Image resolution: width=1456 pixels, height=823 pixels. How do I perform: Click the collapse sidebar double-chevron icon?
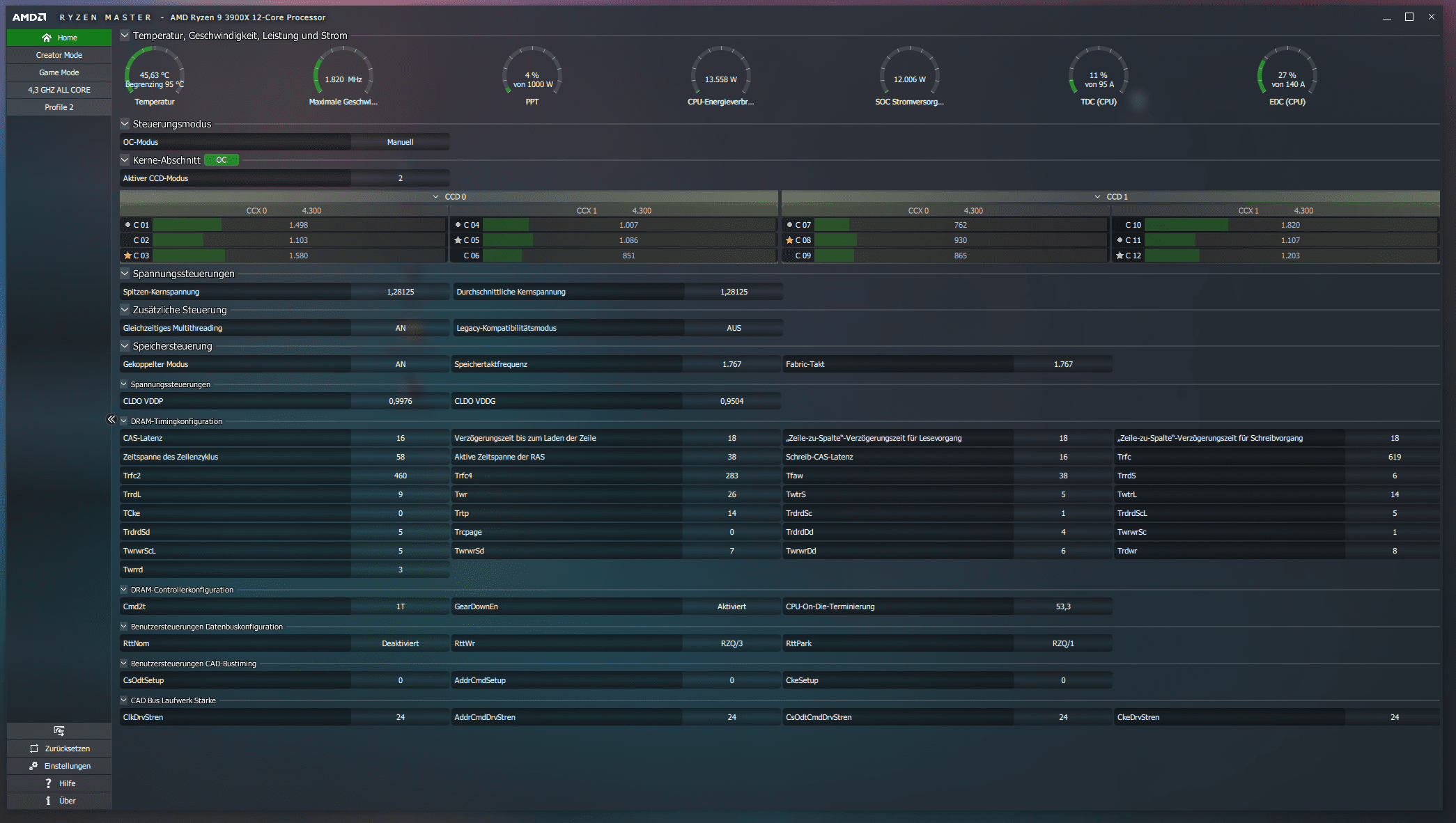point(111,419)
